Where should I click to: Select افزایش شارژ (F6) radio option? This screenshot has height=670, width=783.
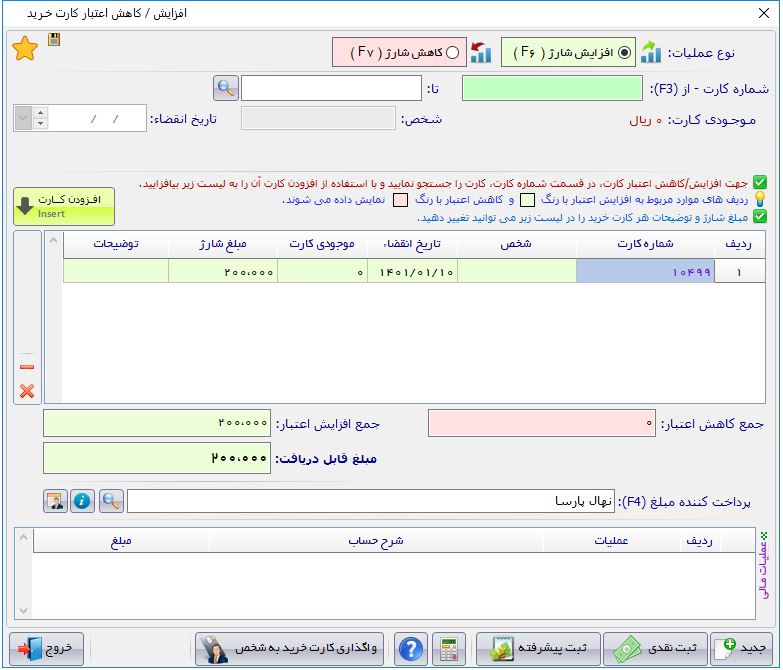[x=626, y=52]
